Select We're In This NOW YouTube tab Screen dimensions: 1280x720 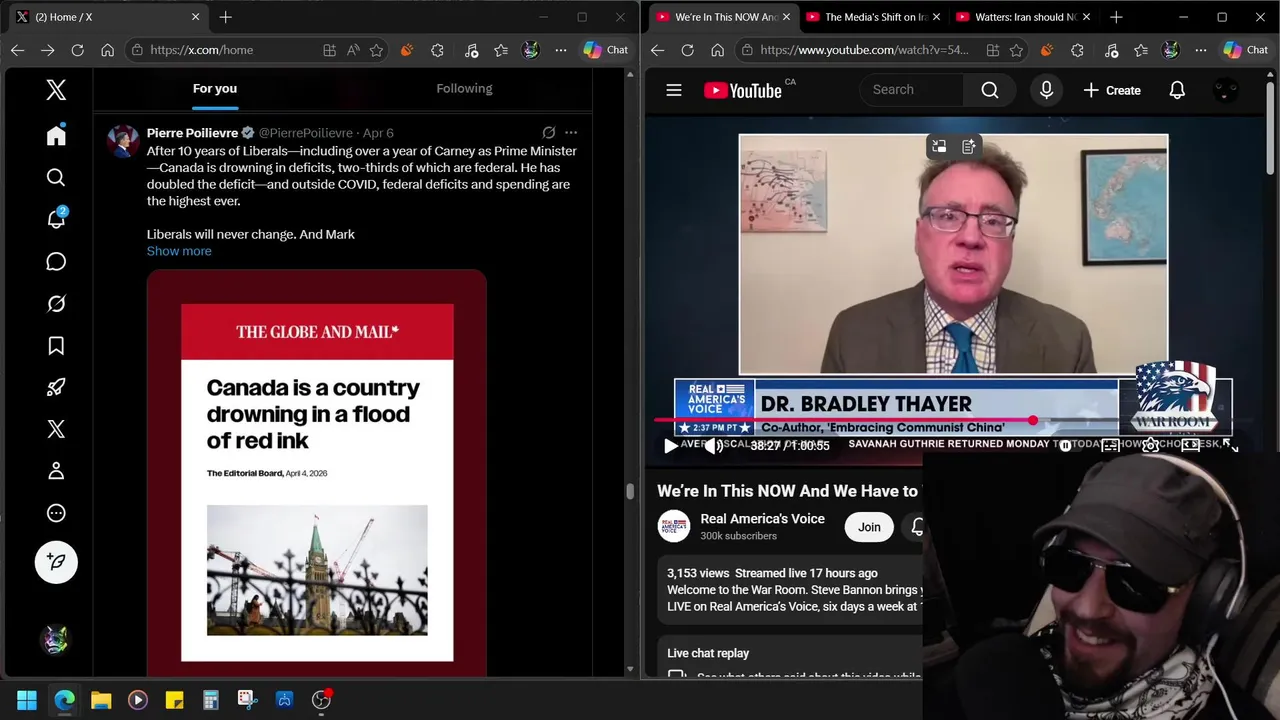pos(722,17)
